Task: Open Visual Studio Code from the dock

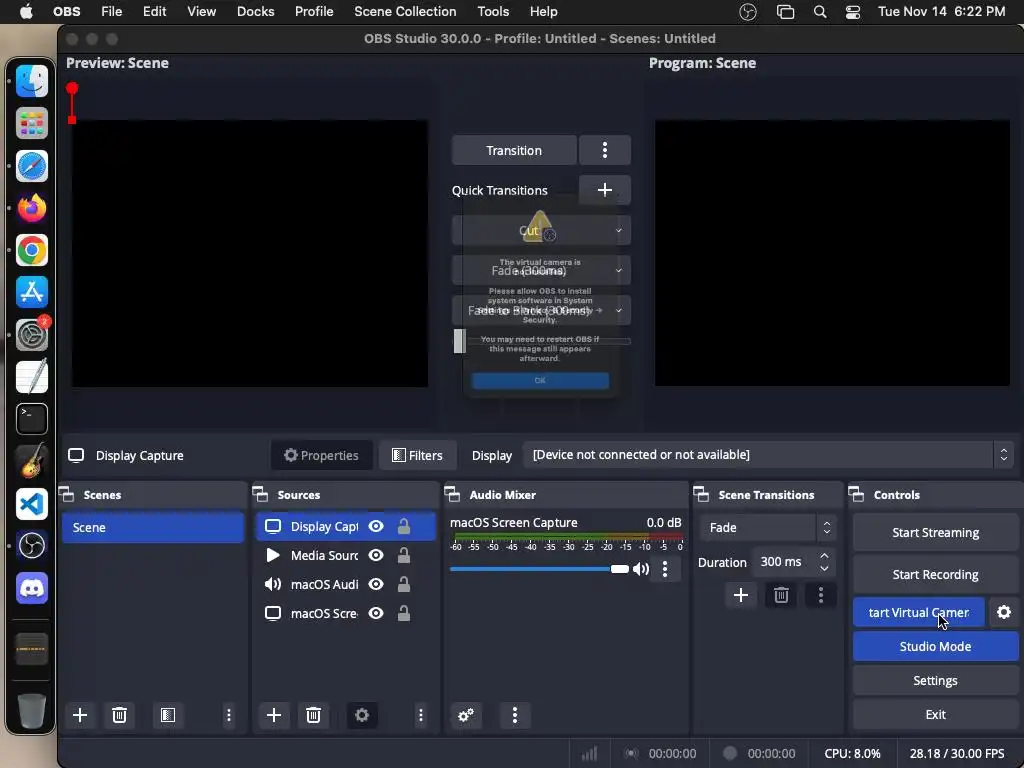Action: tap(32, 504)
